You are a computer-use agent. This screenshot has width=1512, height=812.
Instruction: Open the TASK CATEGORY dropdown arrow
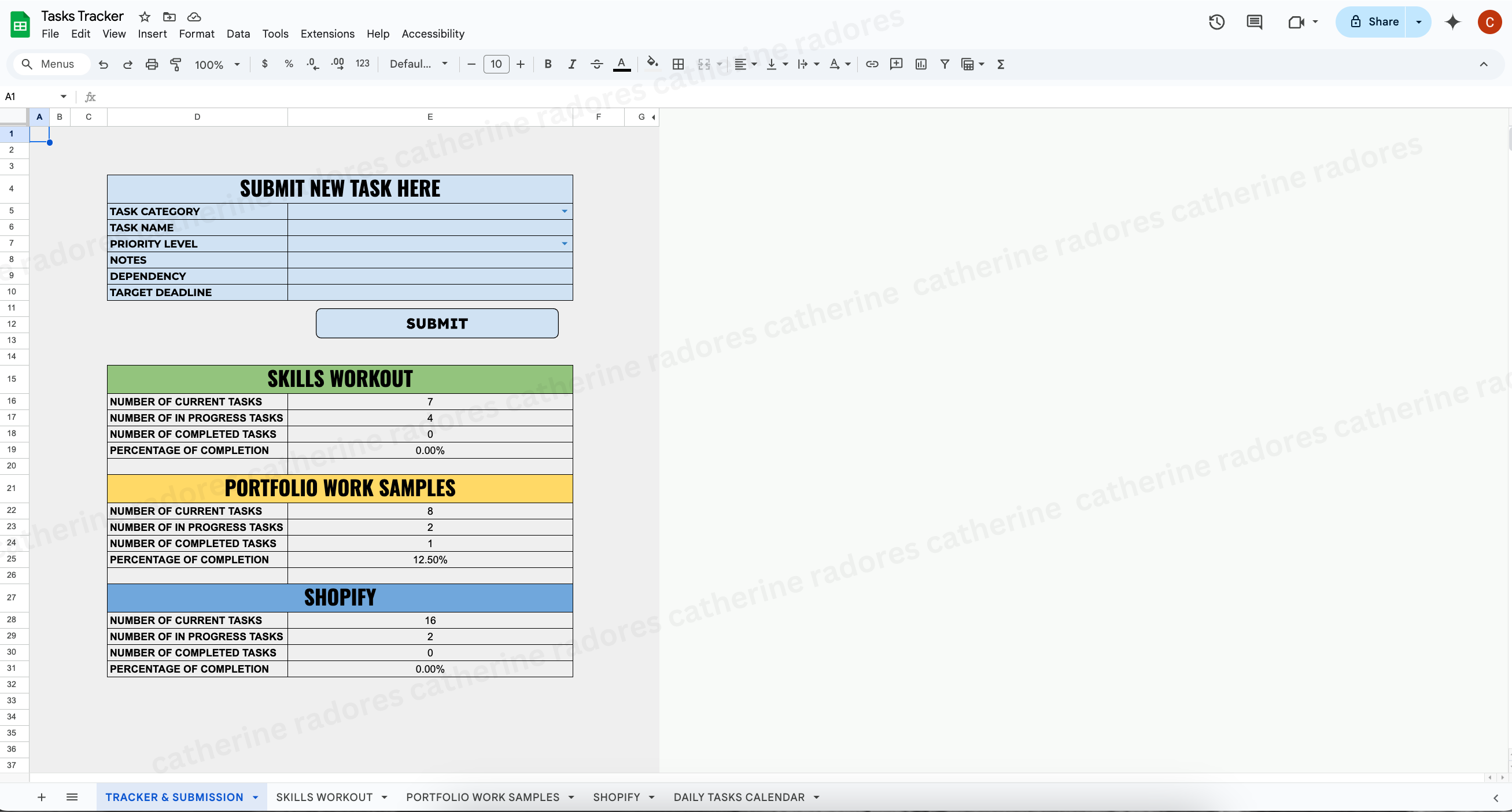[x=564, y=211]
